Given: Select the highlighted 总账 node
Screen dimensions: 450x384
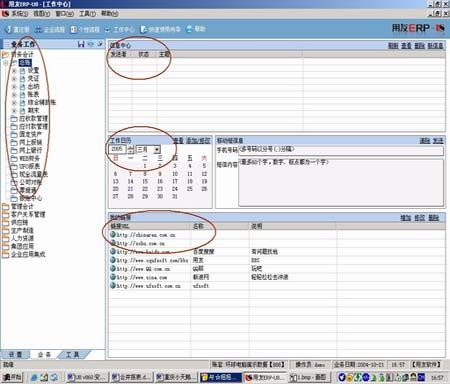Looking at the screenshot, I should (x=25, y=63).
